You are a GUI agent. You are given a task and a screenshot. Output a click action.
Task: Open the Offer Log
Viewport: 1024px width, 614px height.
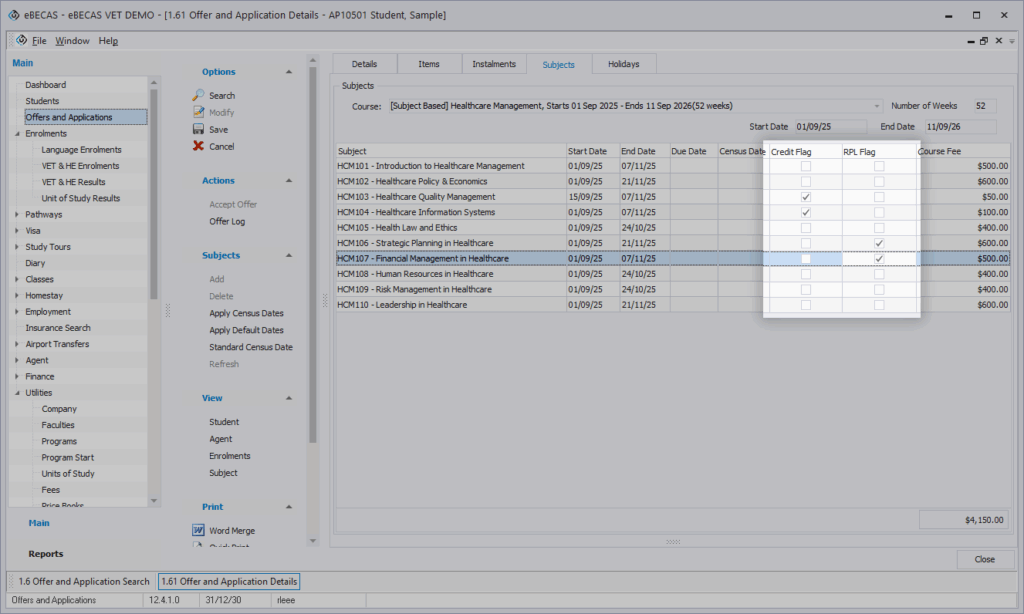point(227,221)
